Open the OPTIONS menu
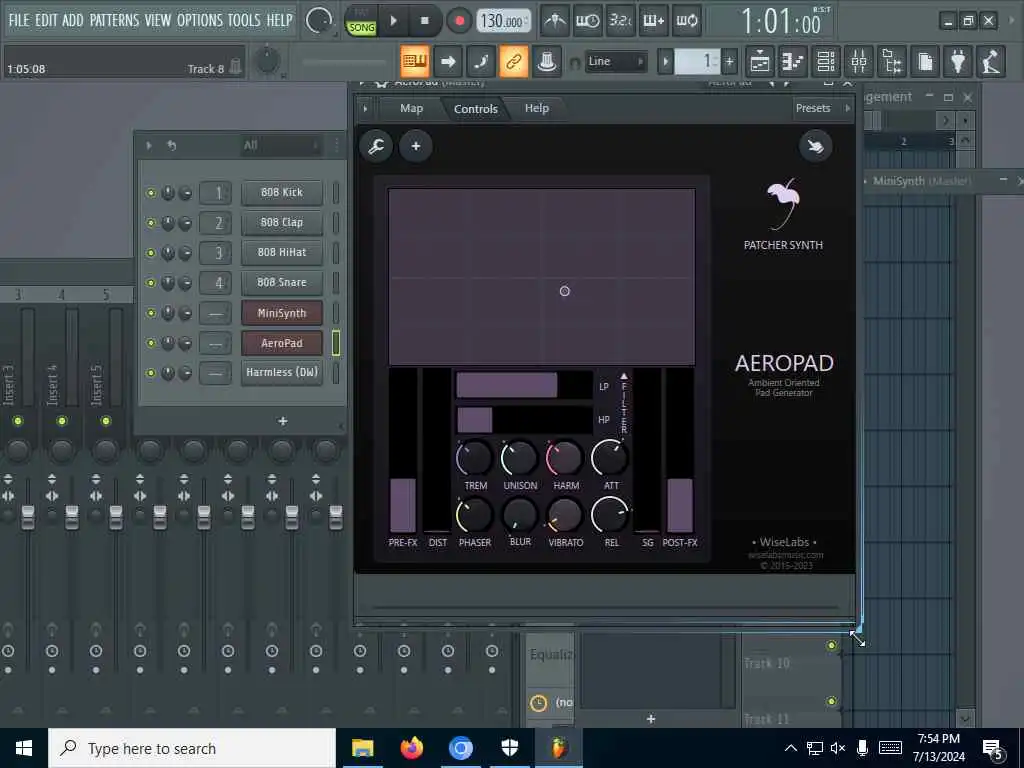The image size is (1024, 768). [x=200, y=20]
